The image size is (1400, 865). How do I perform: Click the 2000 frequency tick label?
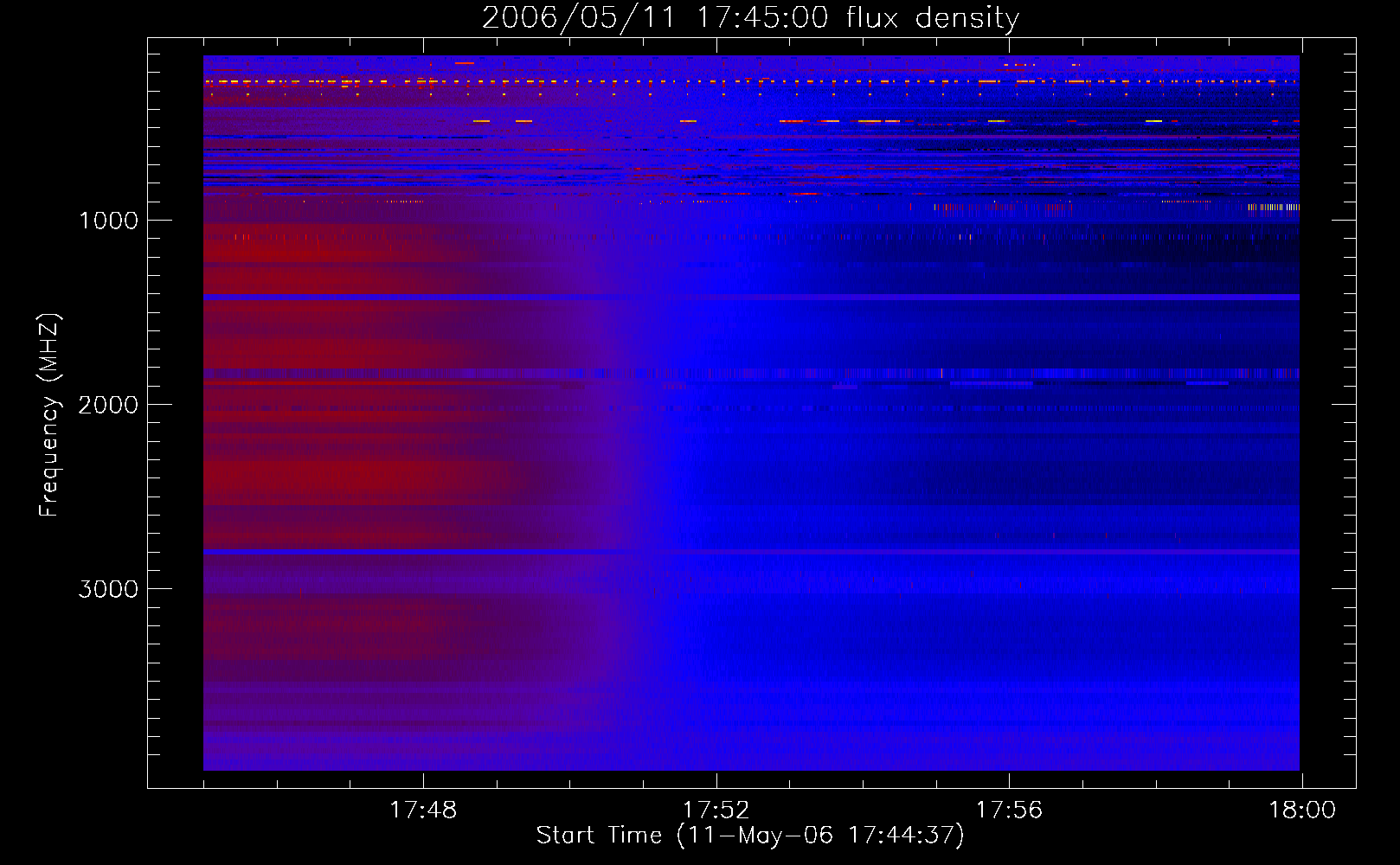[x=108, y=405]
